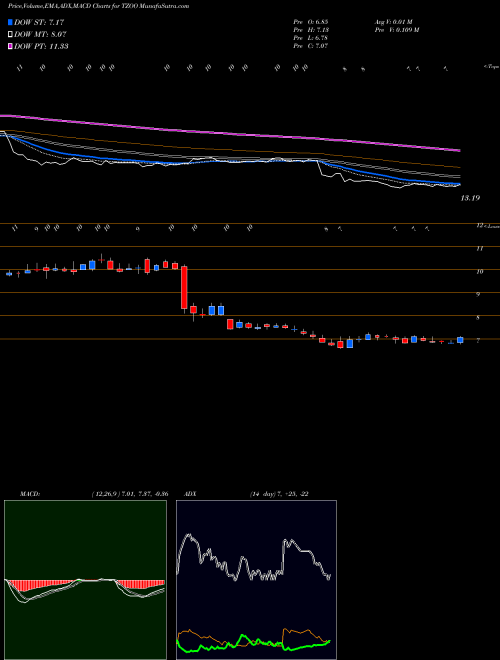This screenshot has height=660, width=500.
Task: Click the 'Pre L: 6.78' value
Action: [x=311, y=38]
